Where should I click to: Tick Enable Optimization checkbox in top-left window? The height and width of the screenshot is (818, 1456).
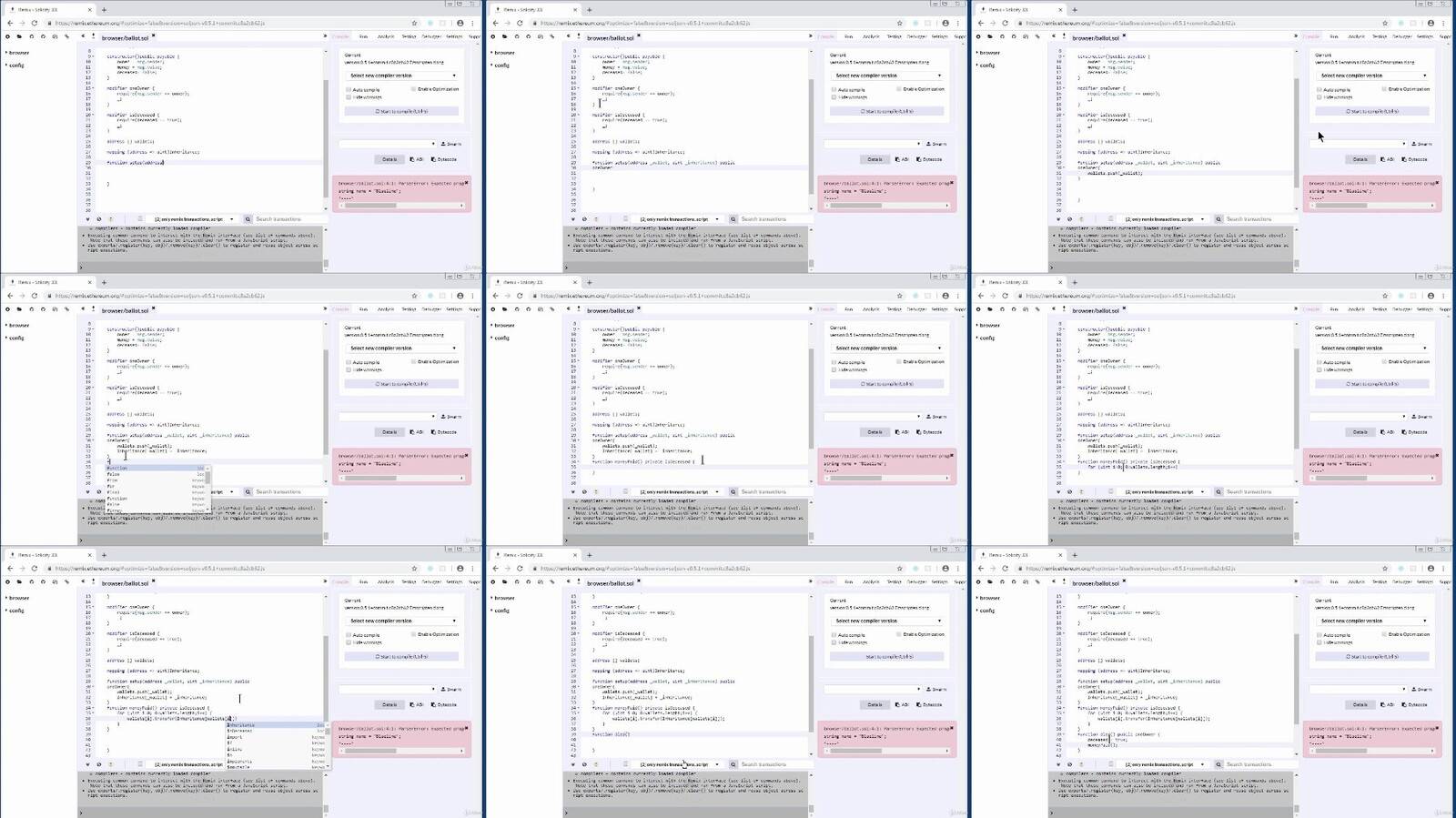(x=413, y=89)
